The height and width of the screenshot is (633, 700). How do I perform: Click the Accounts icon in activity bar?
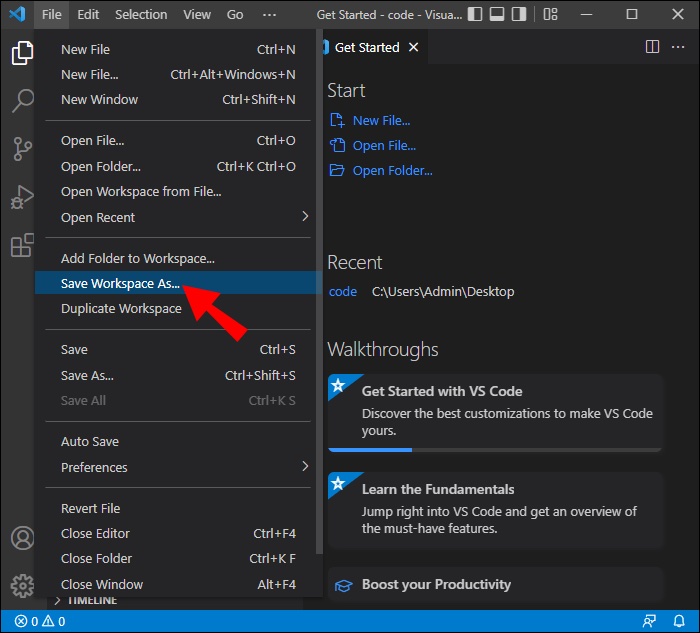pyautogui.click(x=22, y=537)
